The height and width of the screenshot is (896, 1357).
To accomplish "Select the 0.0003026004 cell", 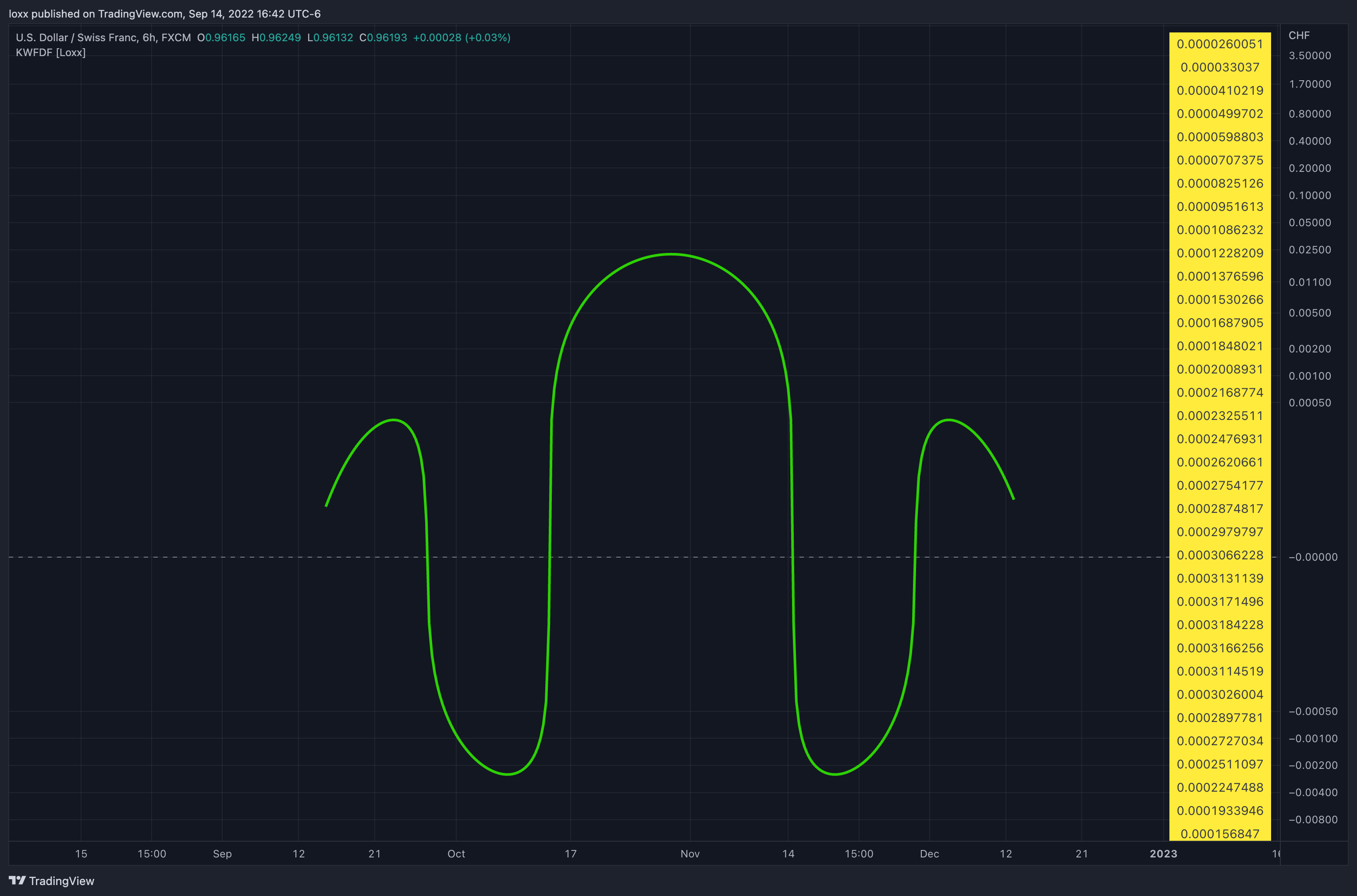I will tap(1220, 695).
